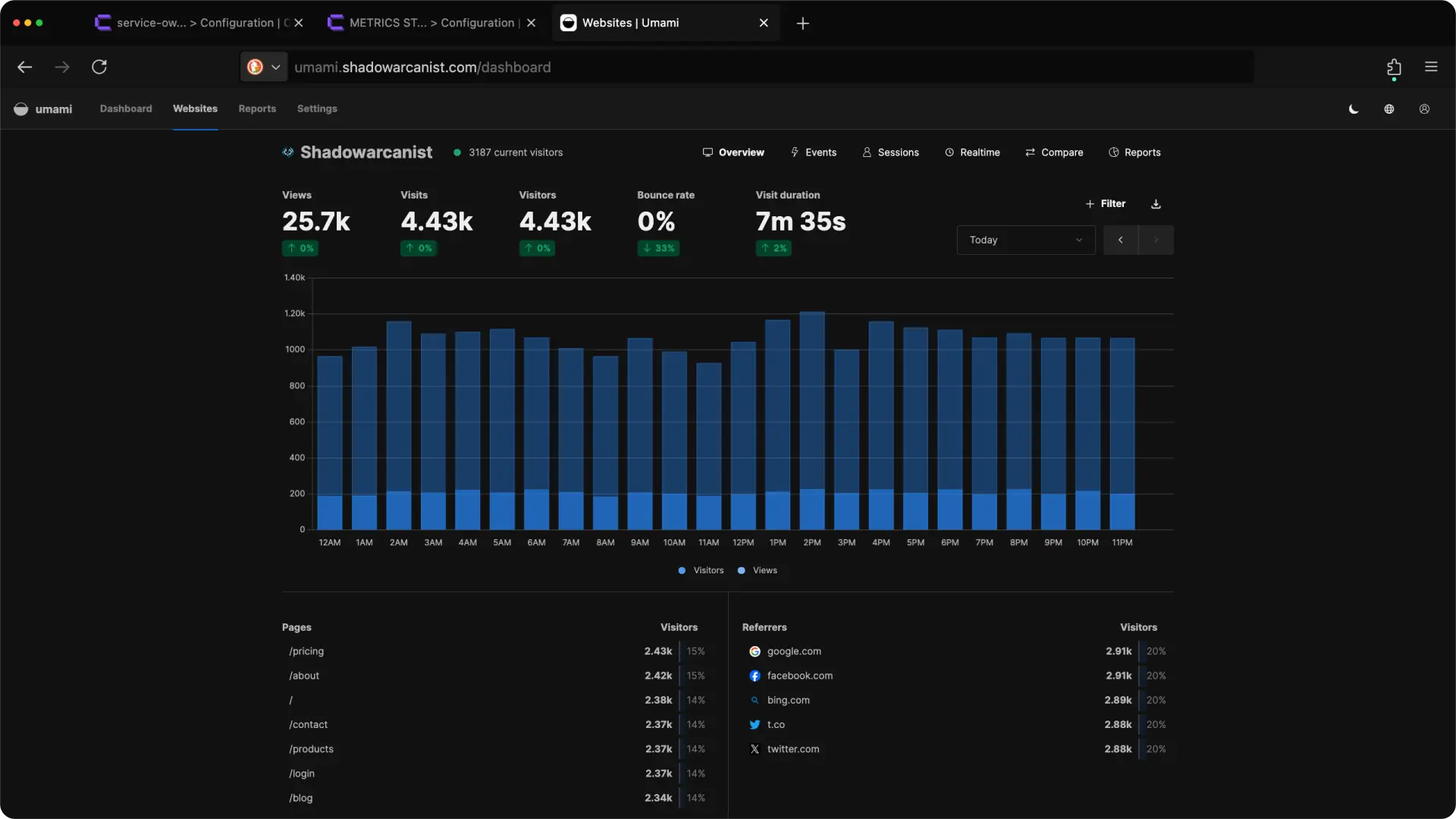Click the download export icon next to Filter

coord(1155,203)
